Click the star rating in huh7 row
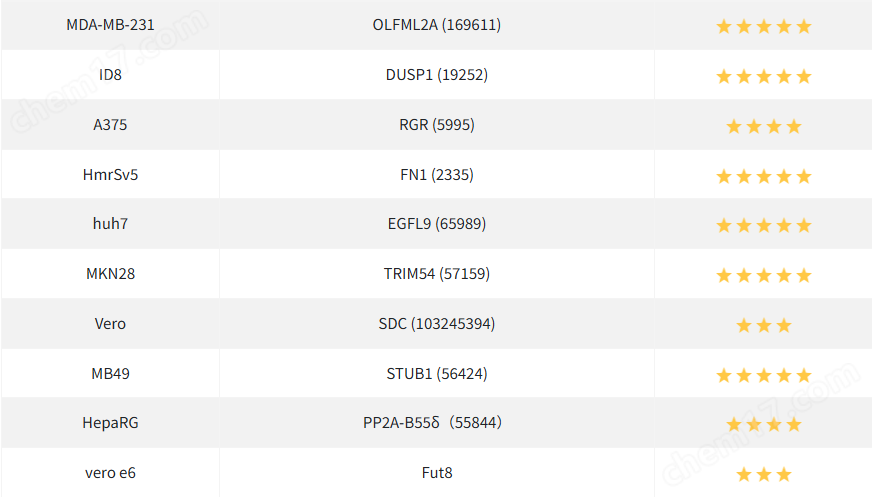Screen dimensions: 872x497 click(x=763, y=226)
